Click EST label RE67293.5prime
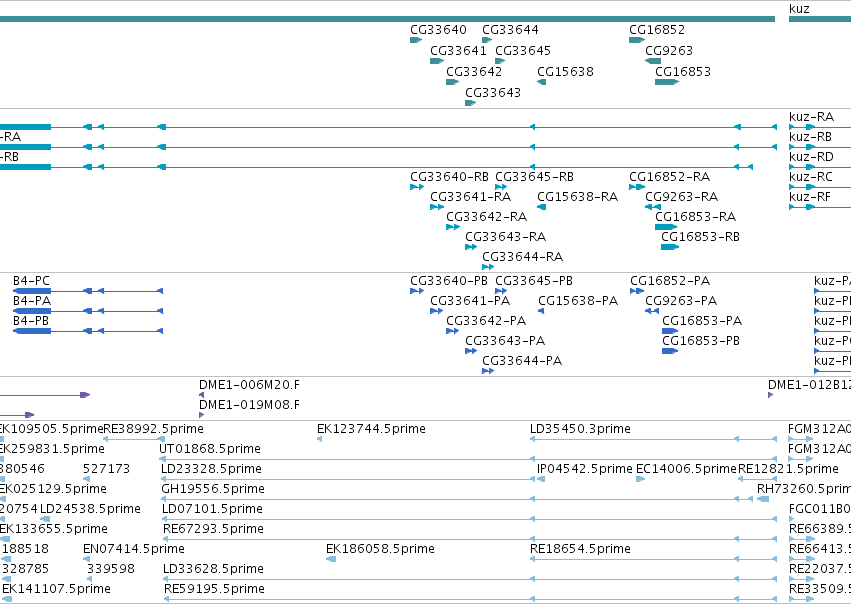 tap(213, 529)
